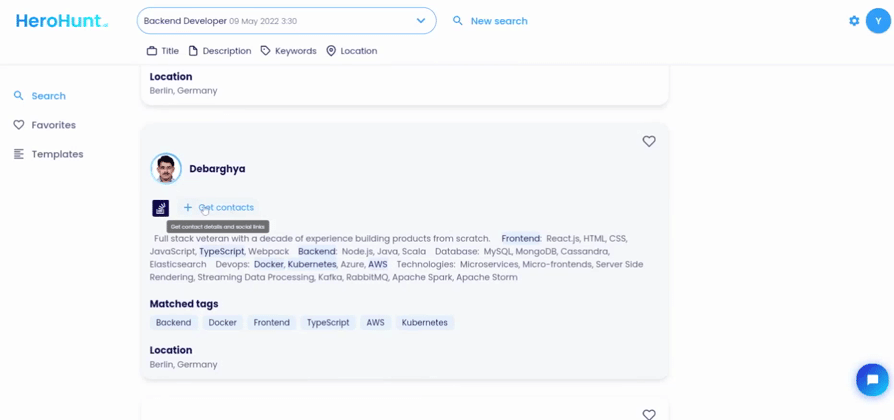894x420 pixels.
Task: Click the Stack Overflow source icon
Action: tap(160, 208)
